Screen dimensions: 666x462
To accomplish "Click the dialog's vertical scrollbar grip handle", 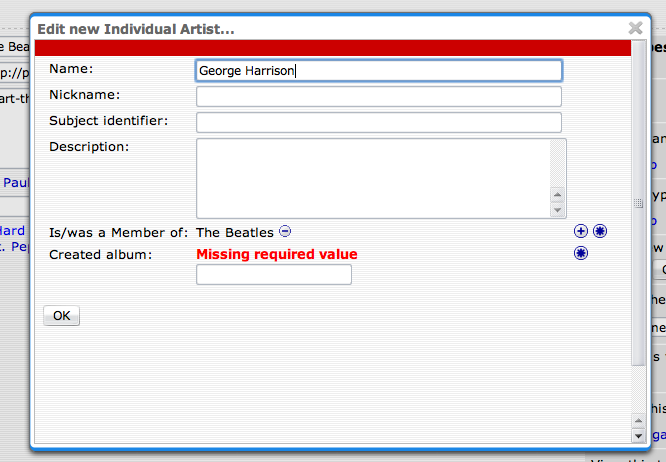I will [638, 203].
